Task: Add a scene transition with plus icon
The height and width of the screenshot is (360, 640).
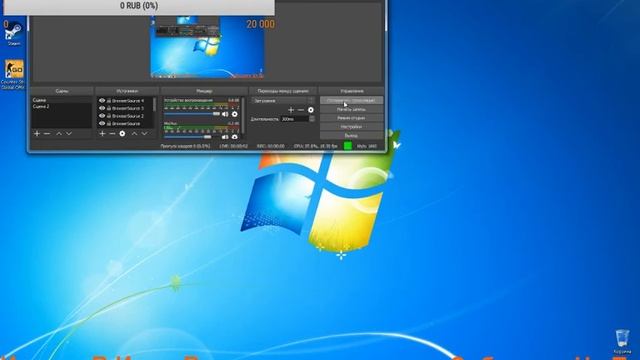Action: click(x=291, y=110)
